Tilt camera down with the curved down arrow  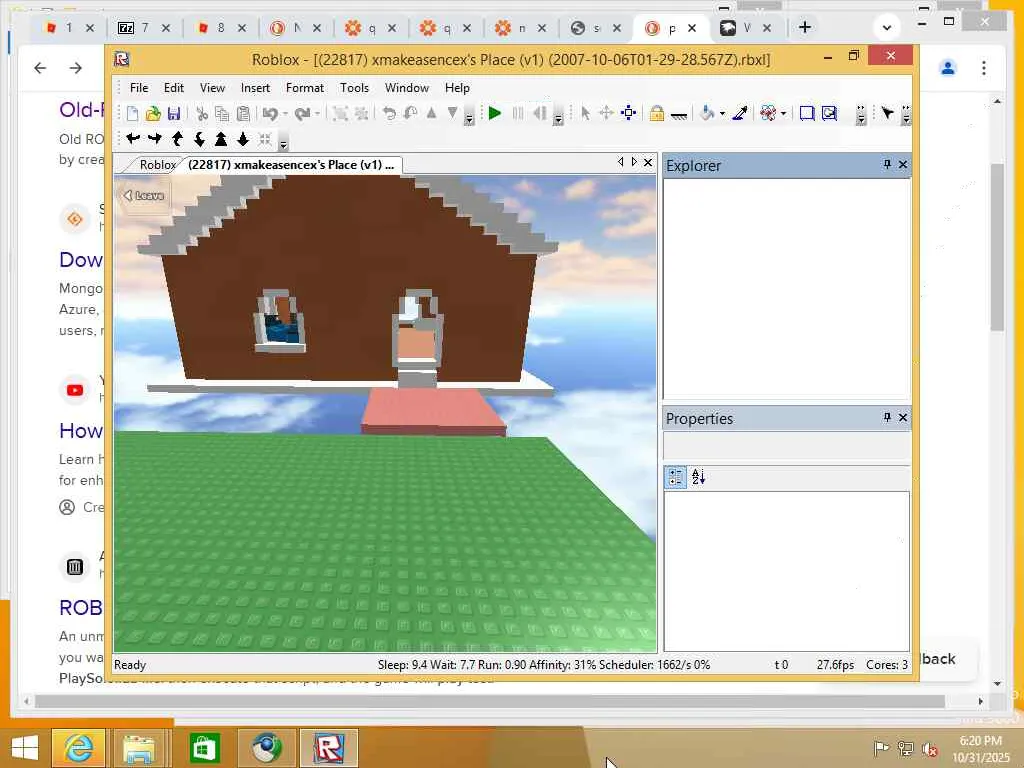(199, 139)
